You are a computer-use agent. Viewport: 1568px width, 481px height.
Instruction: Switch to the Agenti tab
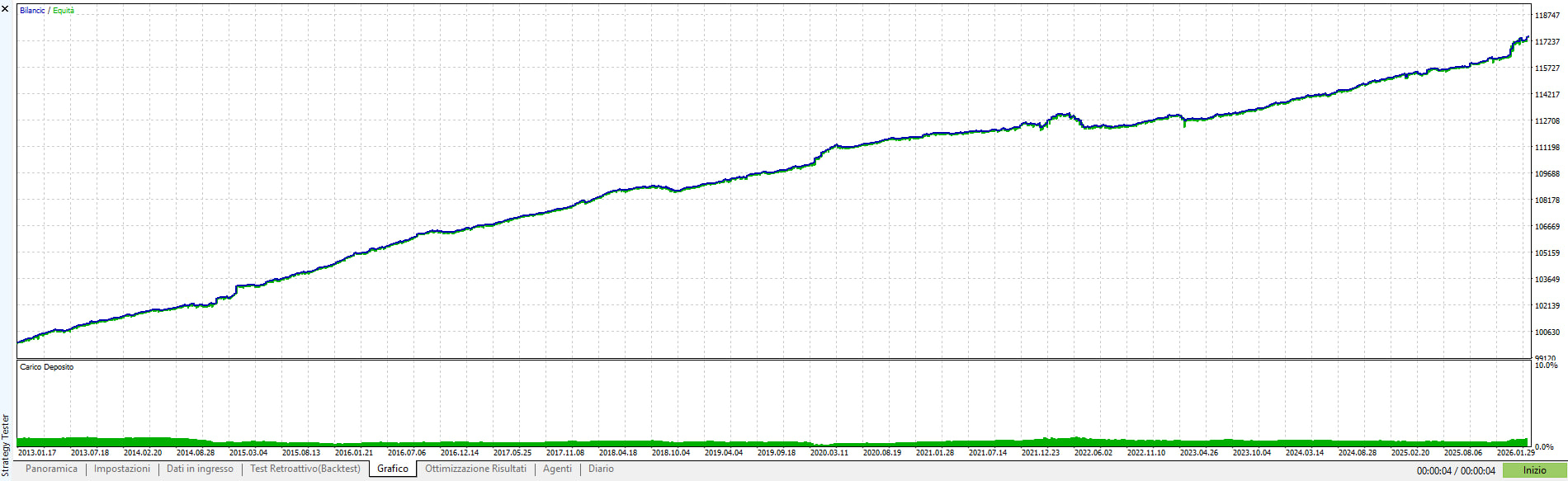click(557, 469)
